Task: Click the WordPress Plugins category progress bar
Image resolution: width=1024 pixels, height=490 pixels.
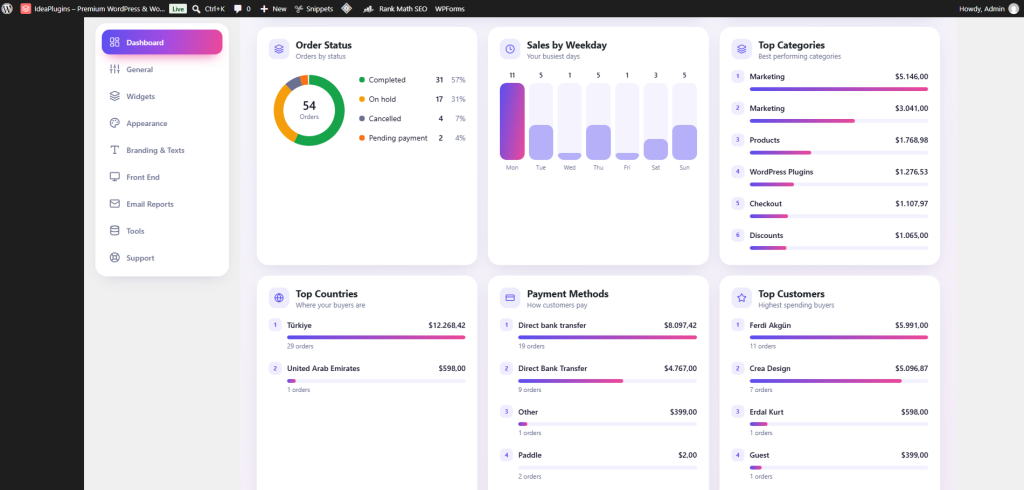Action: [839, 184]
